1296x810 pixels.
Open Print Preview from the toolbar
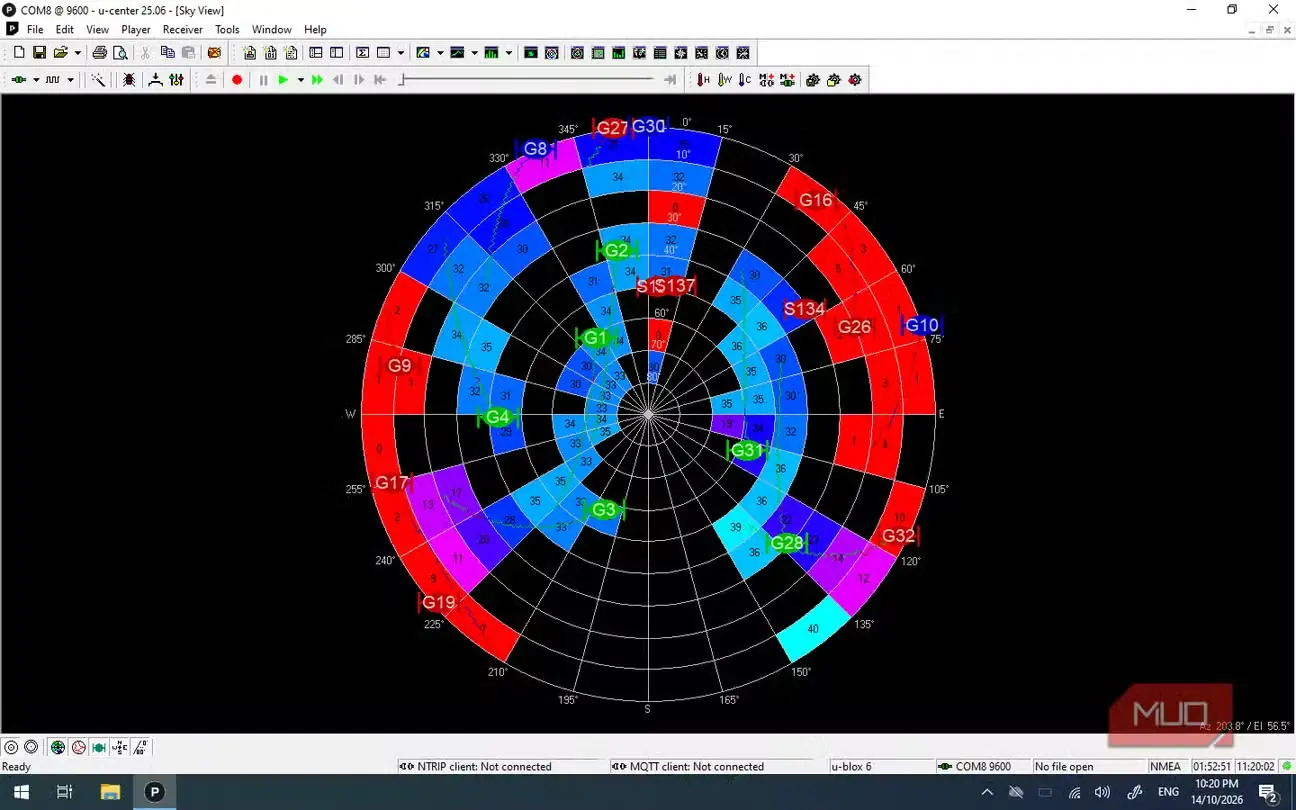[120, 53]
